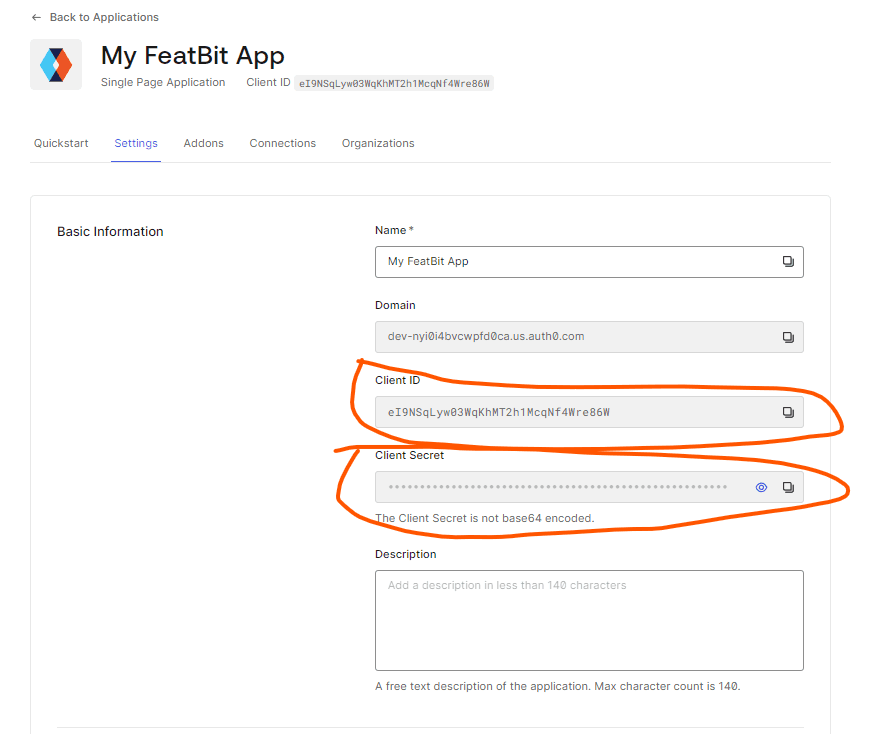Click the FeatBit app logo thumbnail

coord(56,65)
